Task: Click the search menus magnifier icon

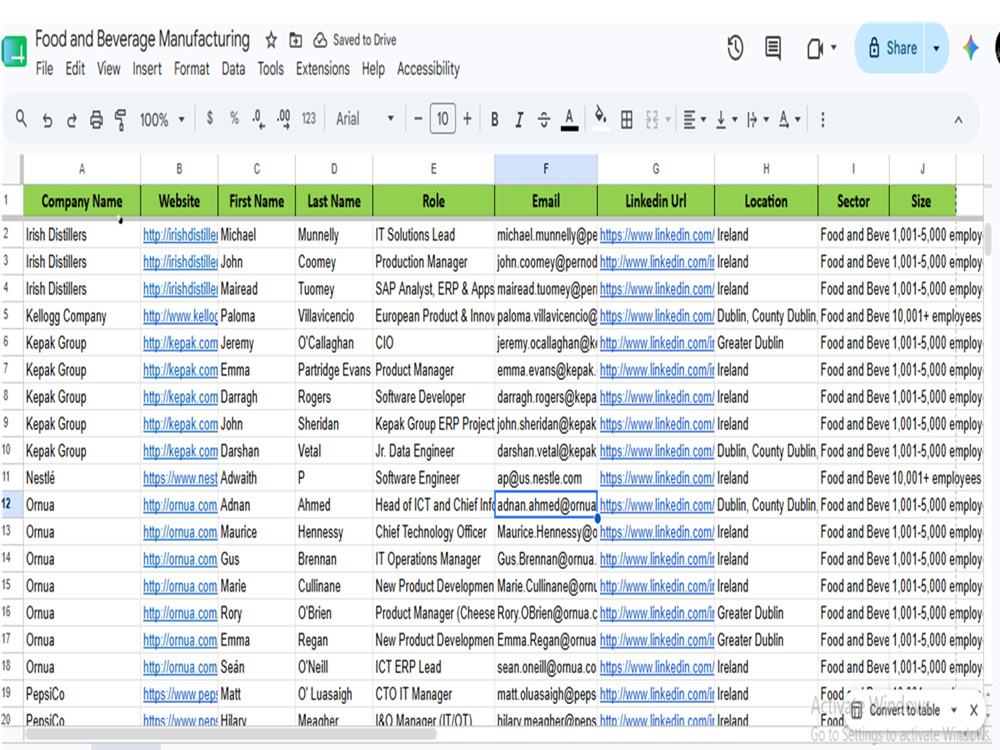Action: click(x=21, y=119)
